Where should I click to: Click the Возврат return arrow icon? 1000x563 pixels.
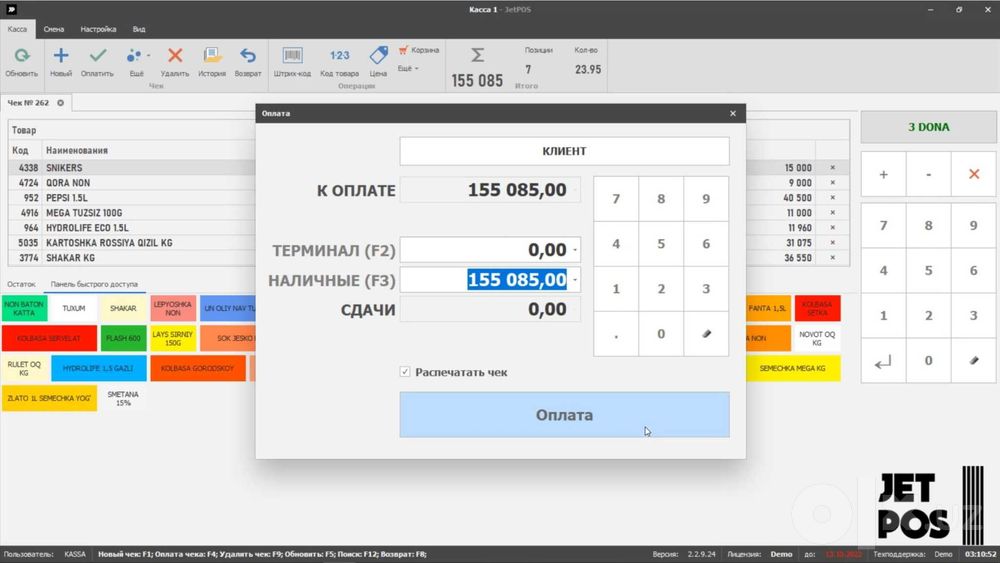tap(247, 56)
